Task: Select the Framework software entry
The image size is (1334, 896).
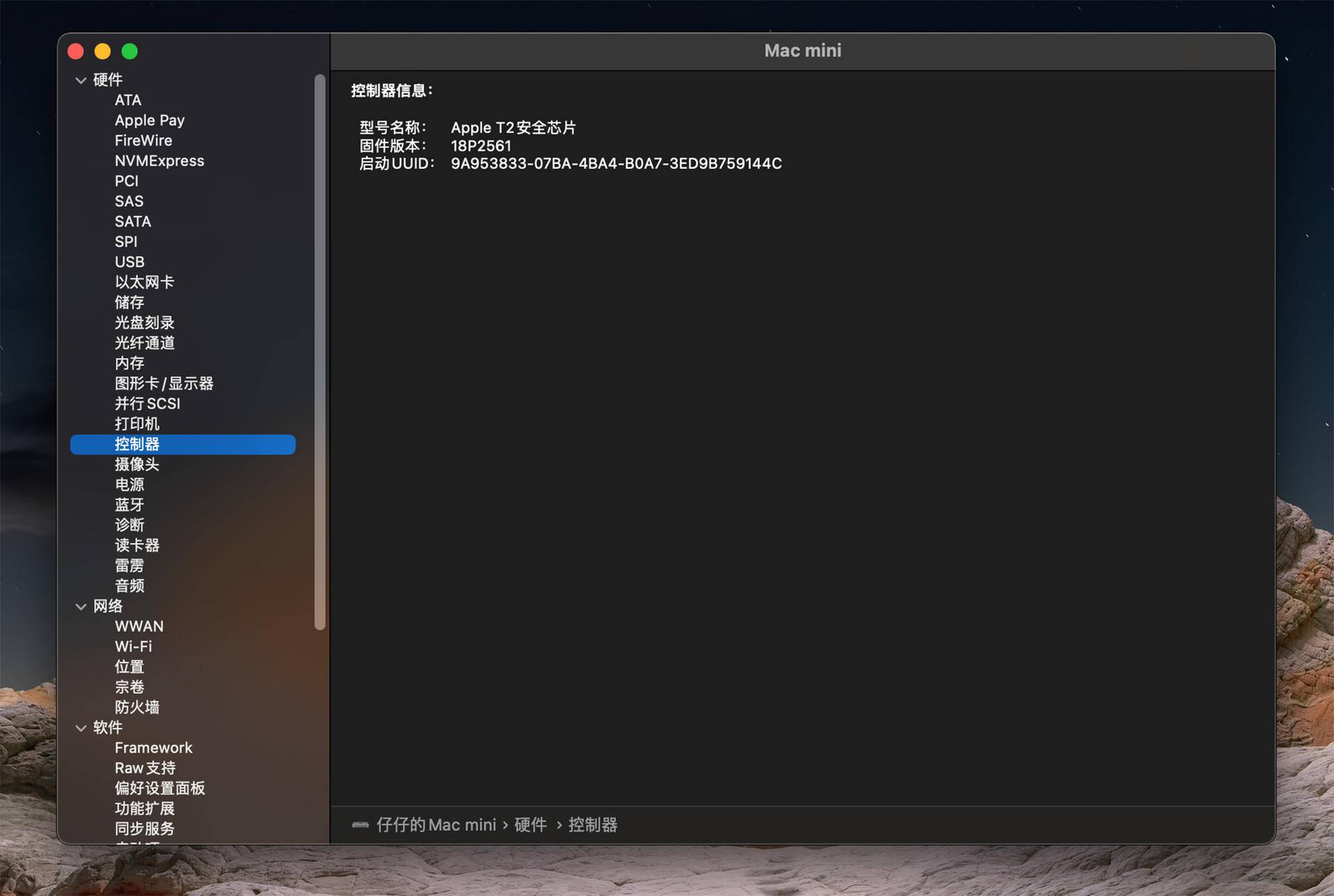Action: click(x=154, y=747)
